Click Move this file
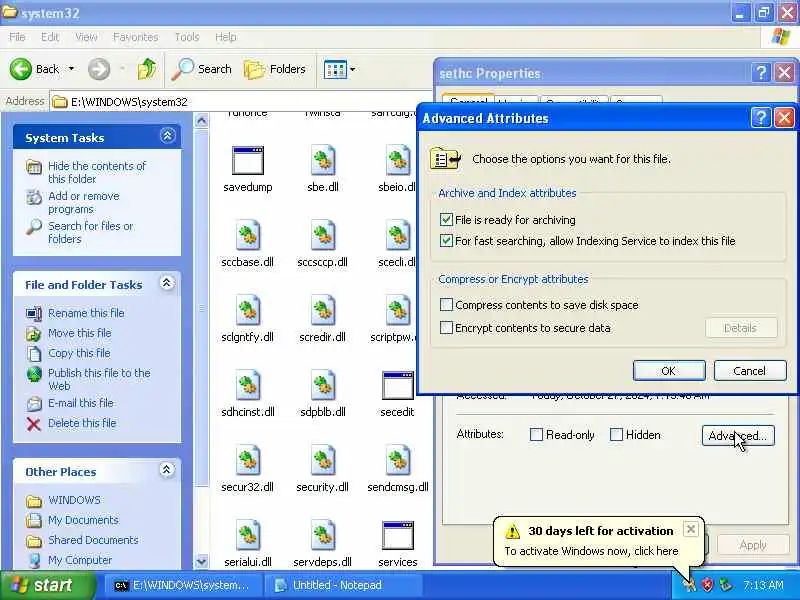The image size is (800, 600). (80, 333)
